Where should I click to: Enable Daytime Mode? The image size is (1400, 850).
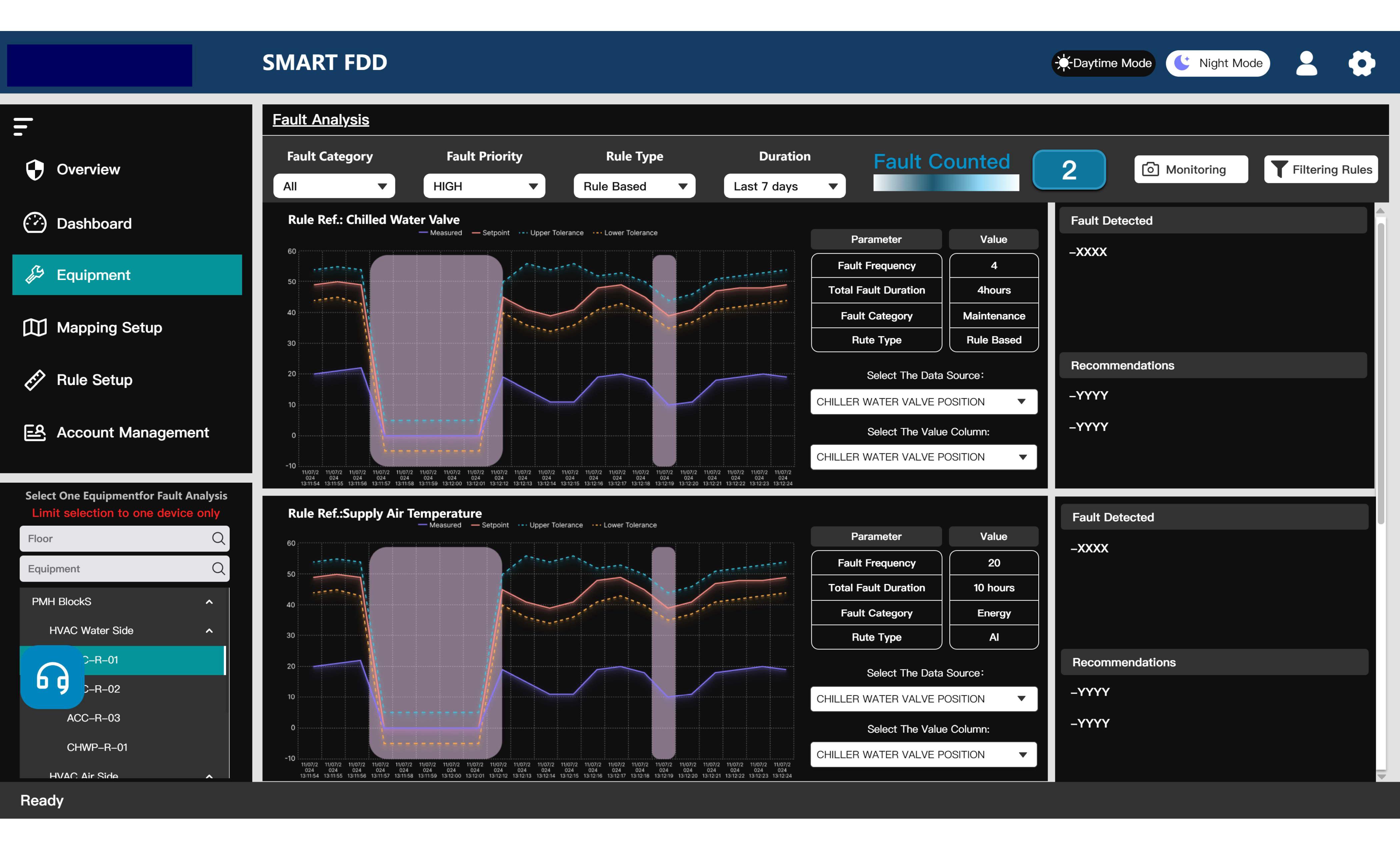point(1102,63)
